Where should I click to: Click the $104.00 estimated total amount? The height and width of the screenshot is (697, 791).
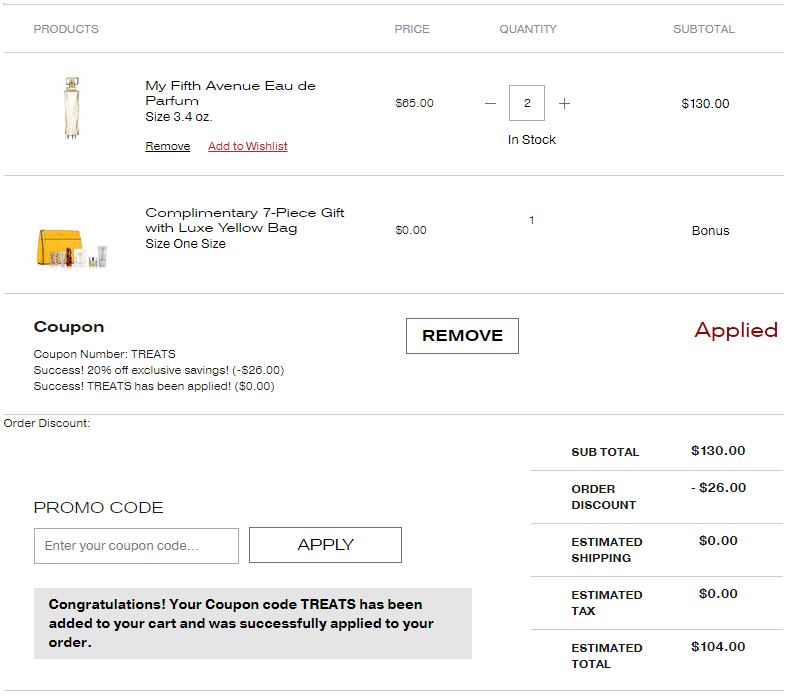coord(718,647)
